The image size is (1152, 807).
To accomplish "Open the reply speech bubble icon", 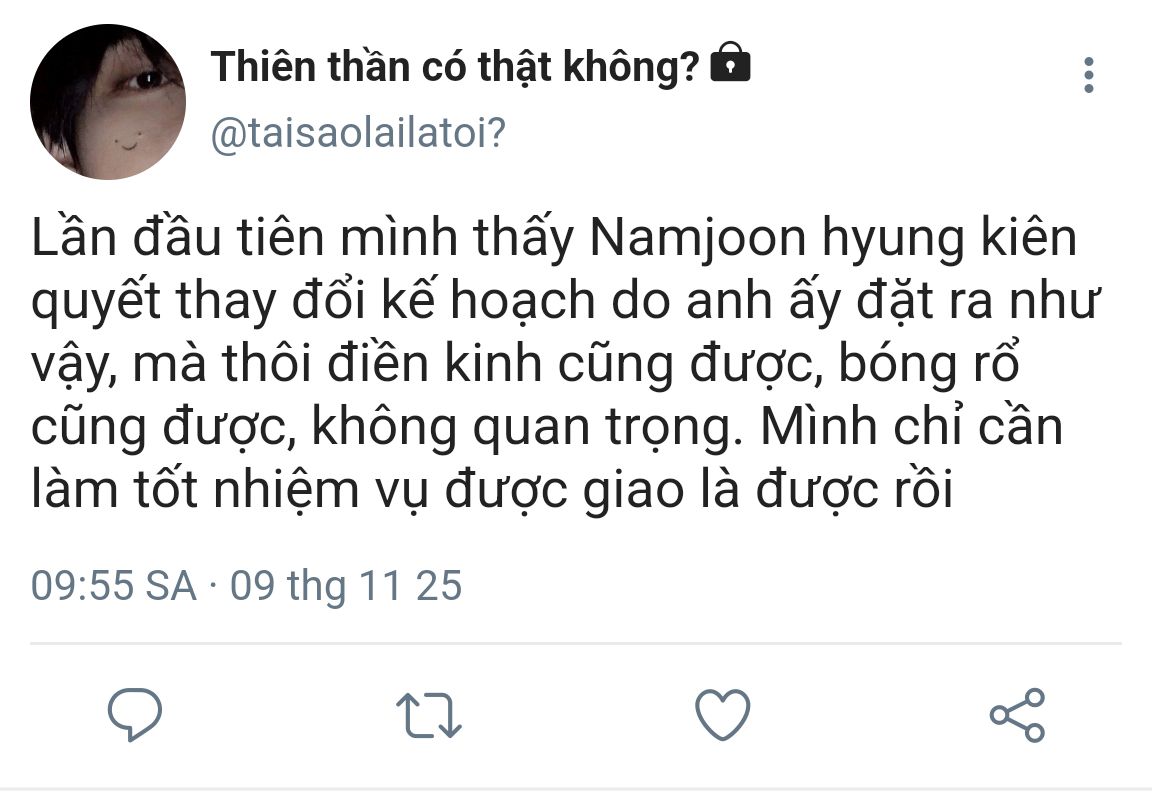I will pos(135,715).
